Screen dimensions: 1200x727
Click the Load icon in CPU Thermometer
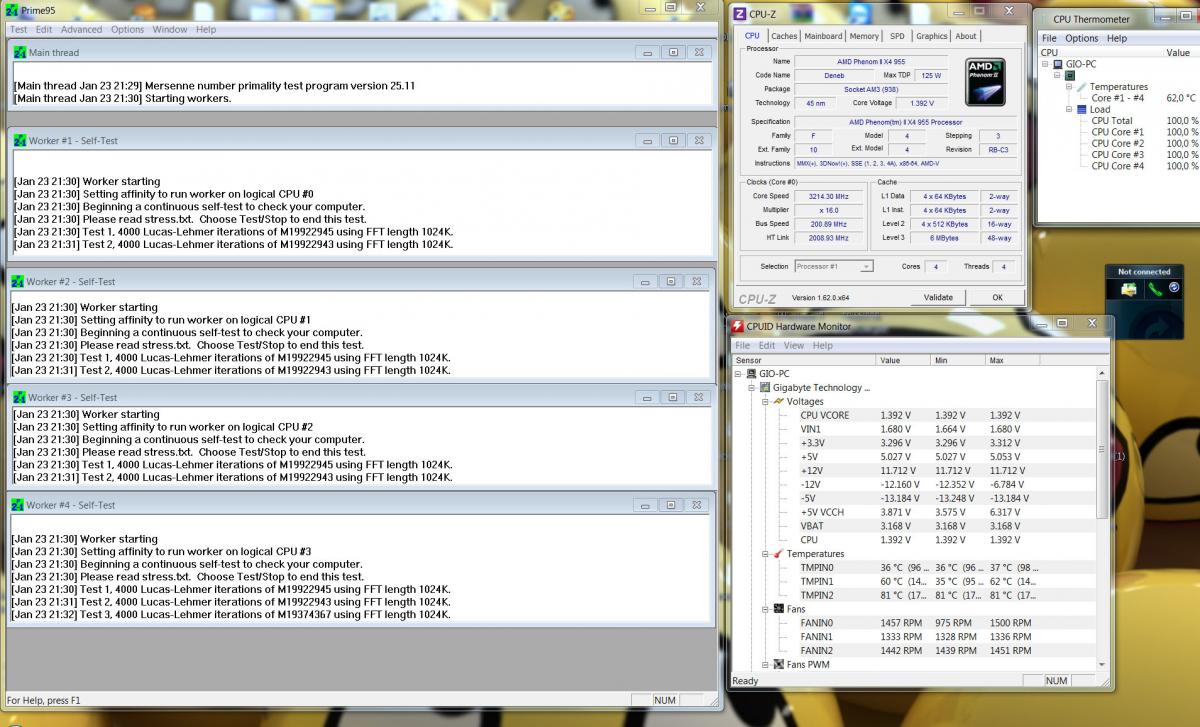click(x=1082, y=109)
